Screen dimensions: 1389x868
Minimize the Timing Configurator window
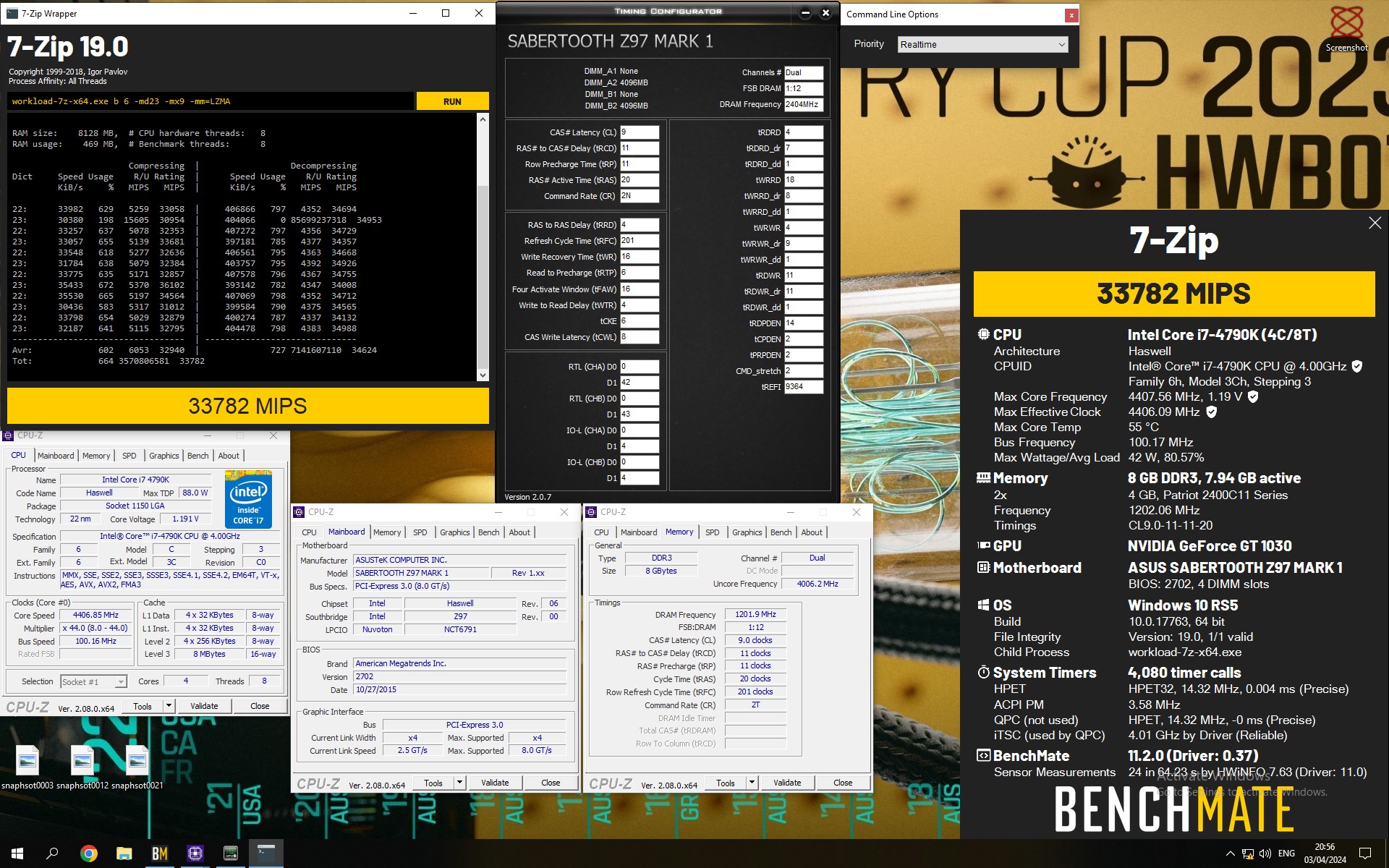pos(805,12)
